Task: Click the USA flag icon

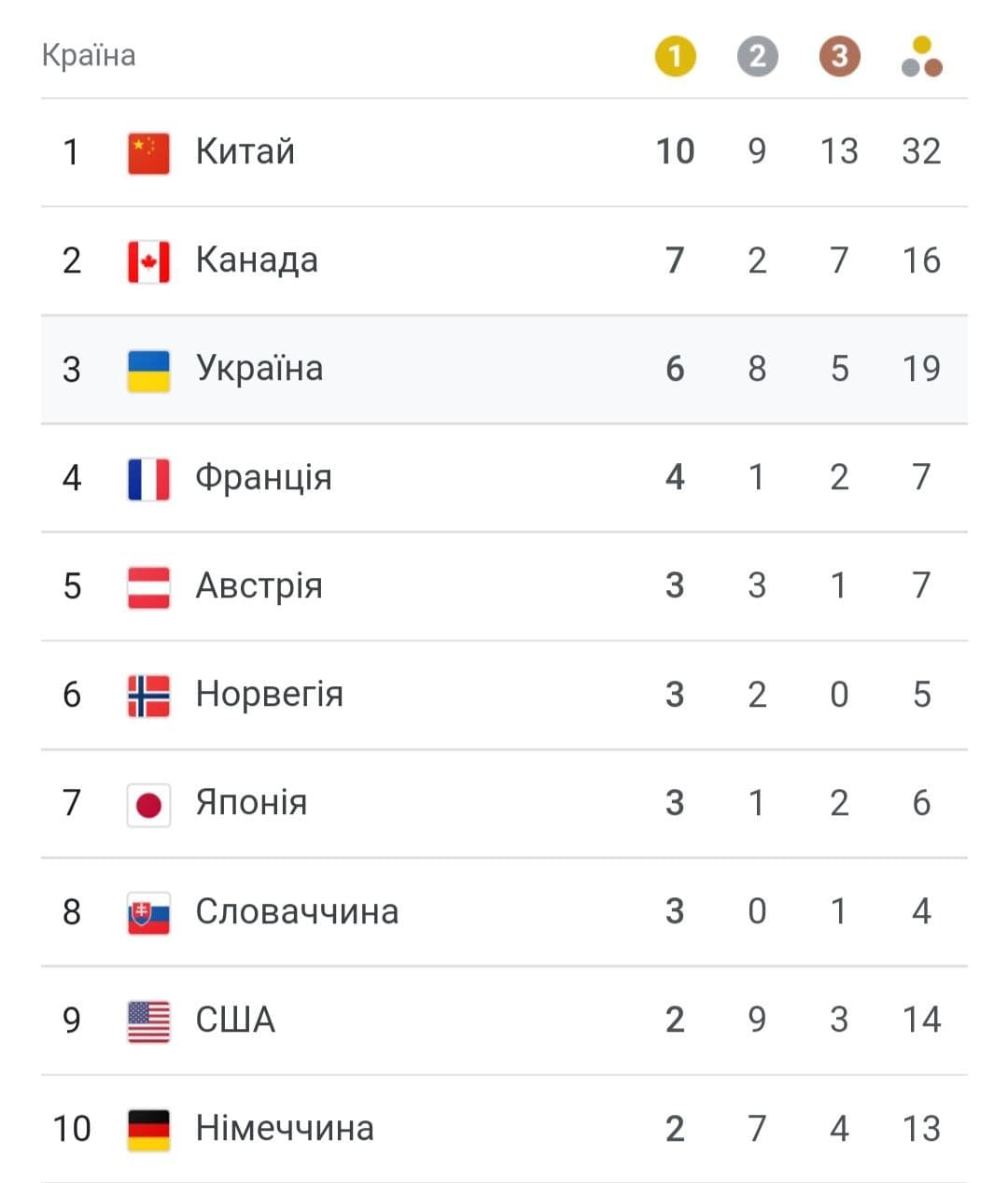Action: (x=148, y=1021)
